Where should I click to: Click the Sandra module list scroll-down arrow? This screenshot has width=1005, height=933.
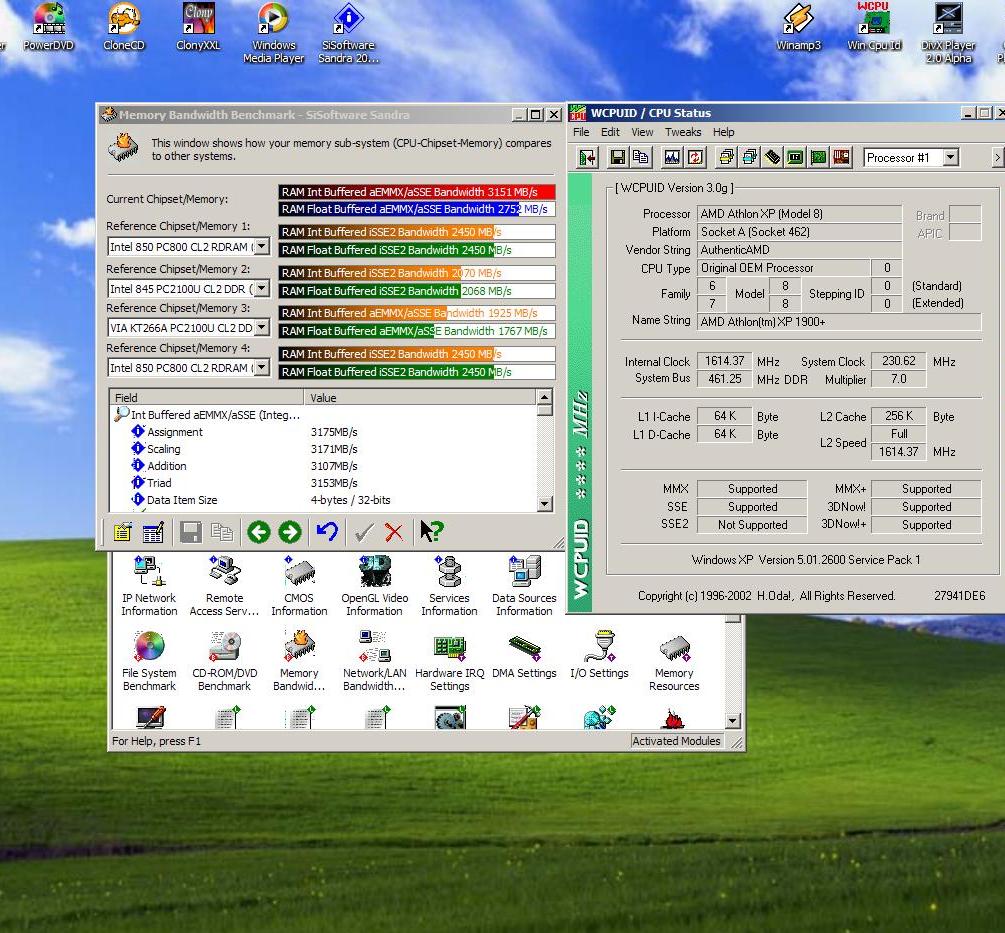(733, 721)
